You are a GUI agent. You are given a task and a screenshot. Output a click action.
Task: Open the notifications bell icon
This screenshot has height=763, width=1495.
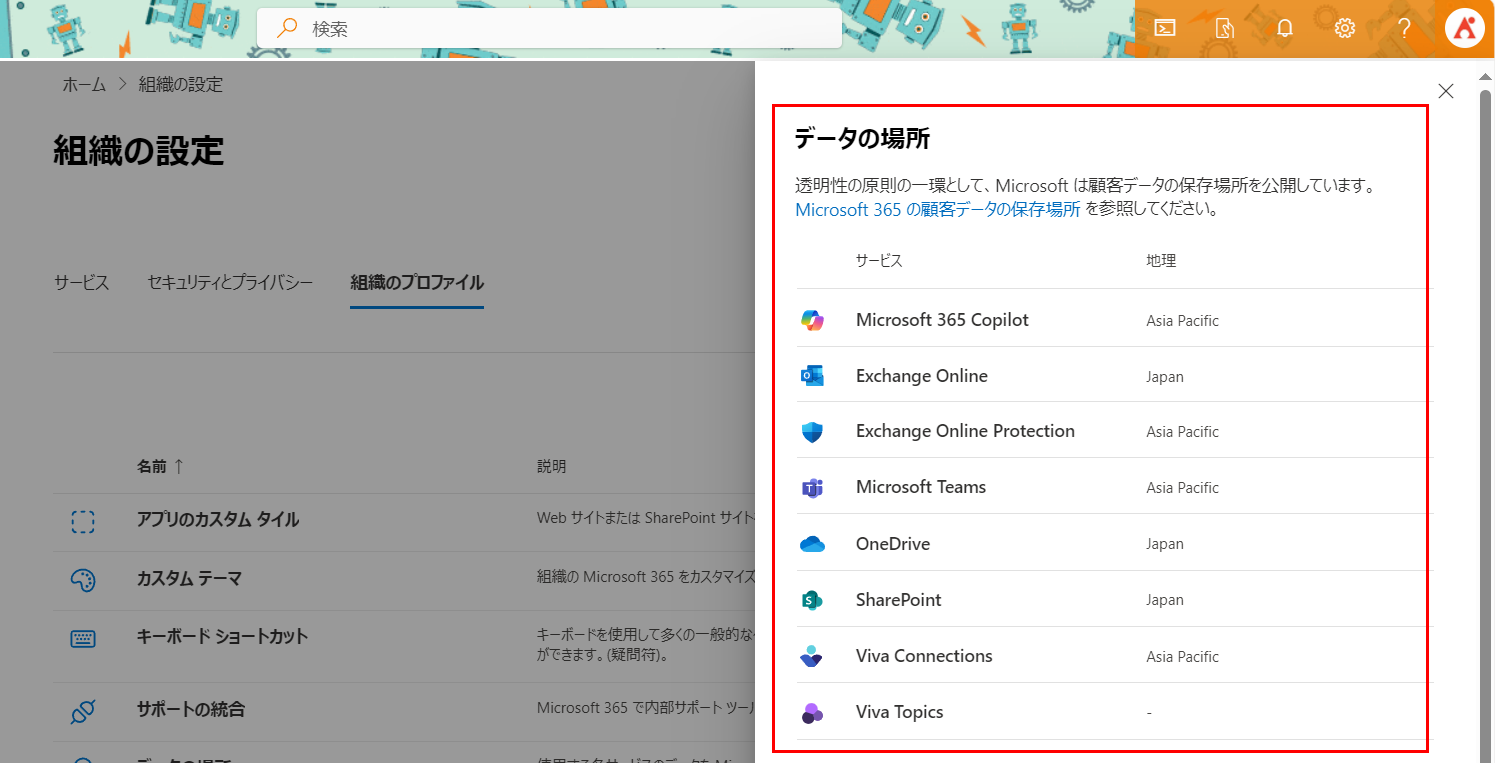(1285, 29)
